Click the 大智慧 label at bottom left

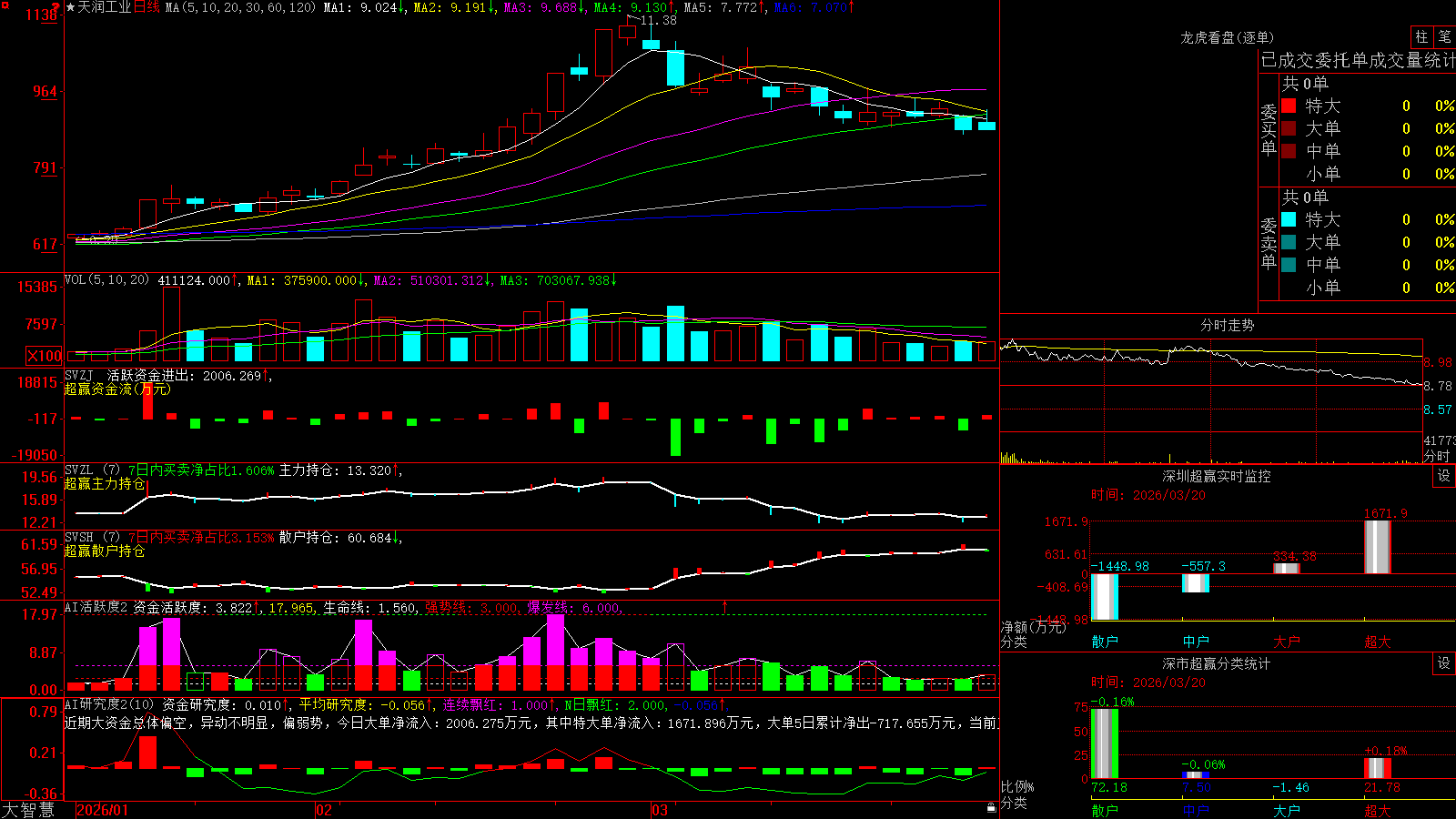tap(28, 809)
